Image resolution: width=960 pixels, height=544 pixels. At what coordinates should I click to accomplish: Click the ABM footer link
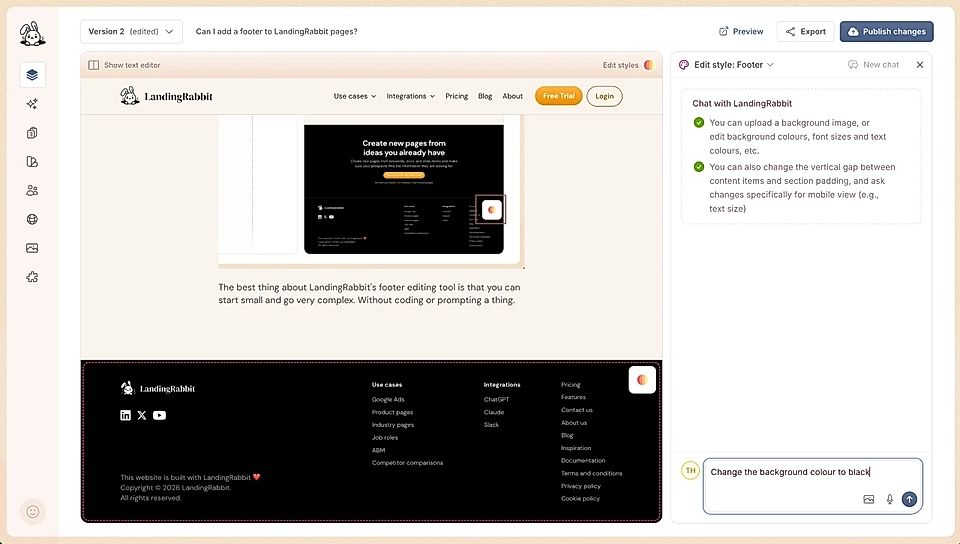pos(378,450)
